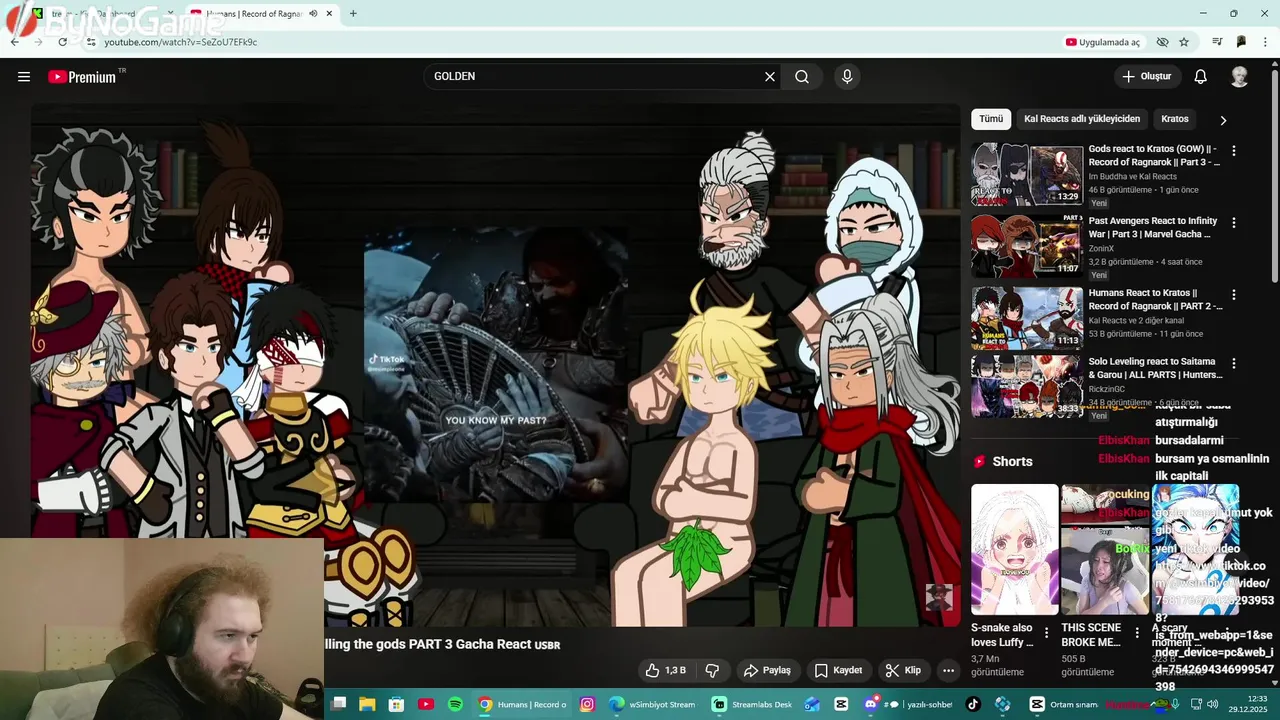Open more actions three-dot menu under video
The width and height of the screenshot is (1280, 720).
click(x=948, y=670)
